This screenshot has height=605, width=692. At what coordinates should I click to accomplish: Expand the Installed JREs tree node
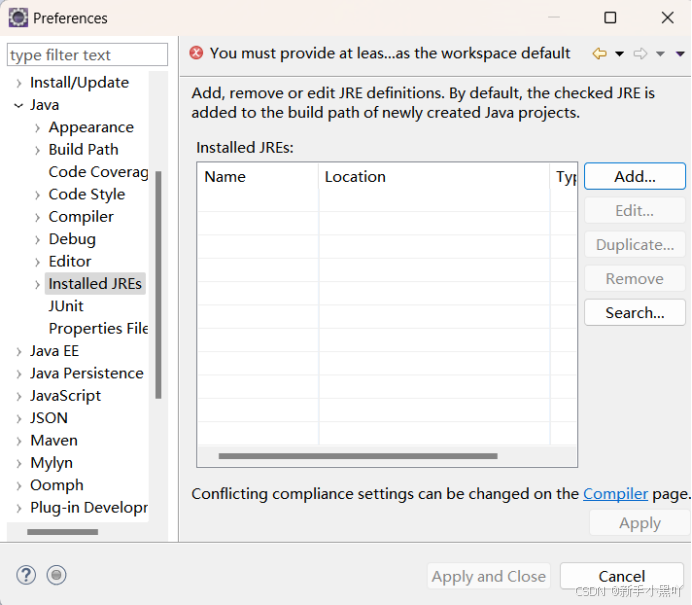(x=38, y=285)
